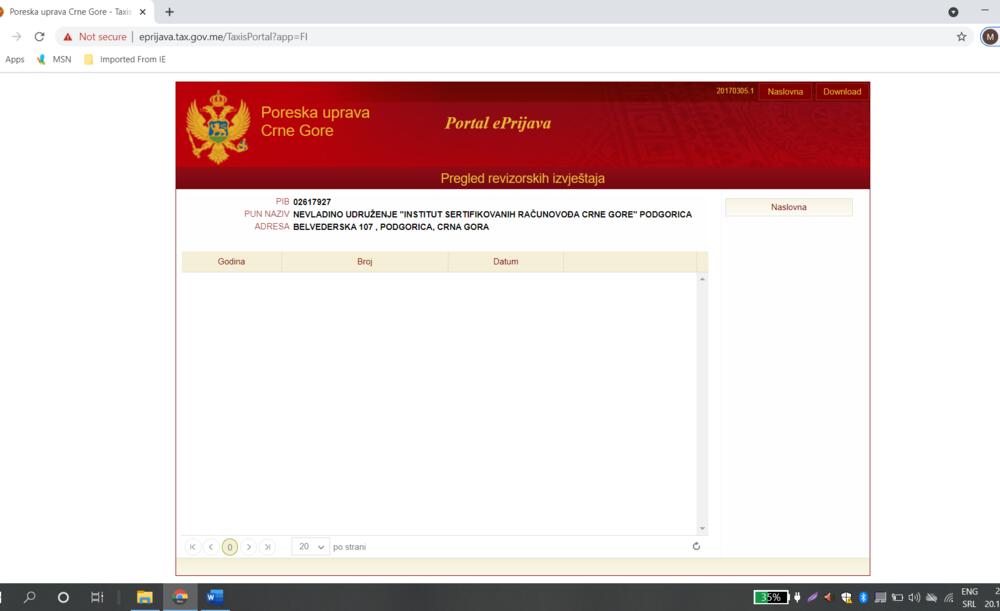Open the Imported From IE bookmark folder

(125, 59)
